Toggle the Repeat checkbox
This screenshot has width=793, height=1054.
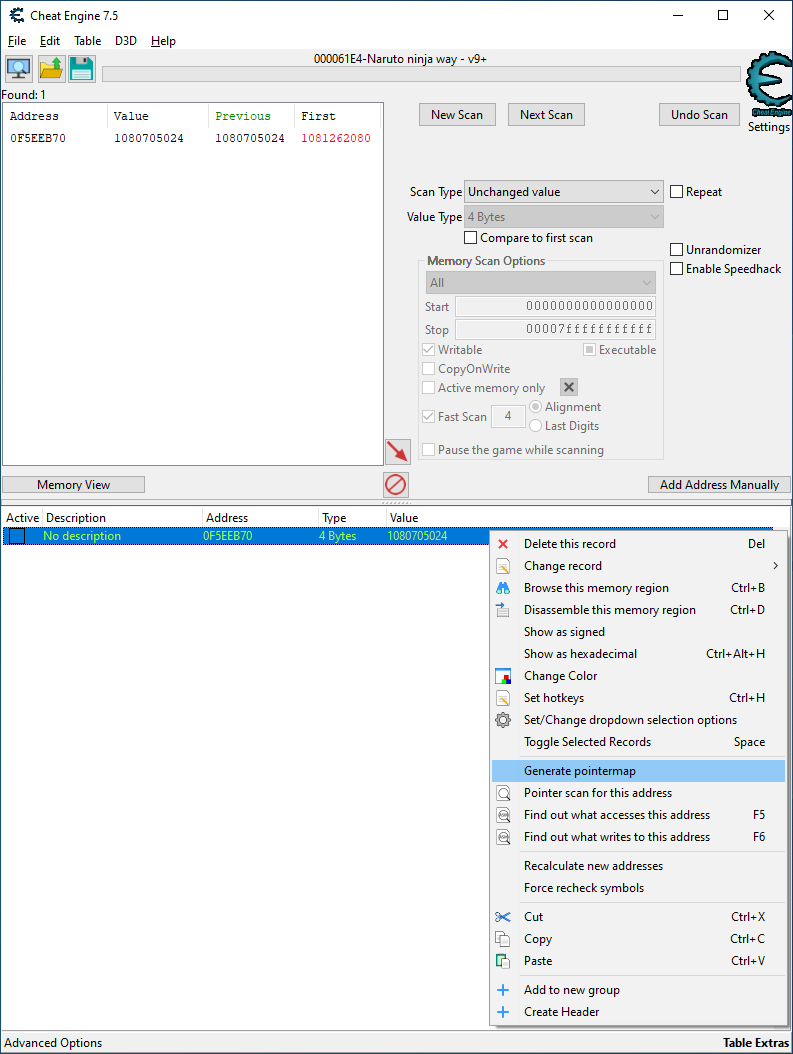tap(677, 192)
